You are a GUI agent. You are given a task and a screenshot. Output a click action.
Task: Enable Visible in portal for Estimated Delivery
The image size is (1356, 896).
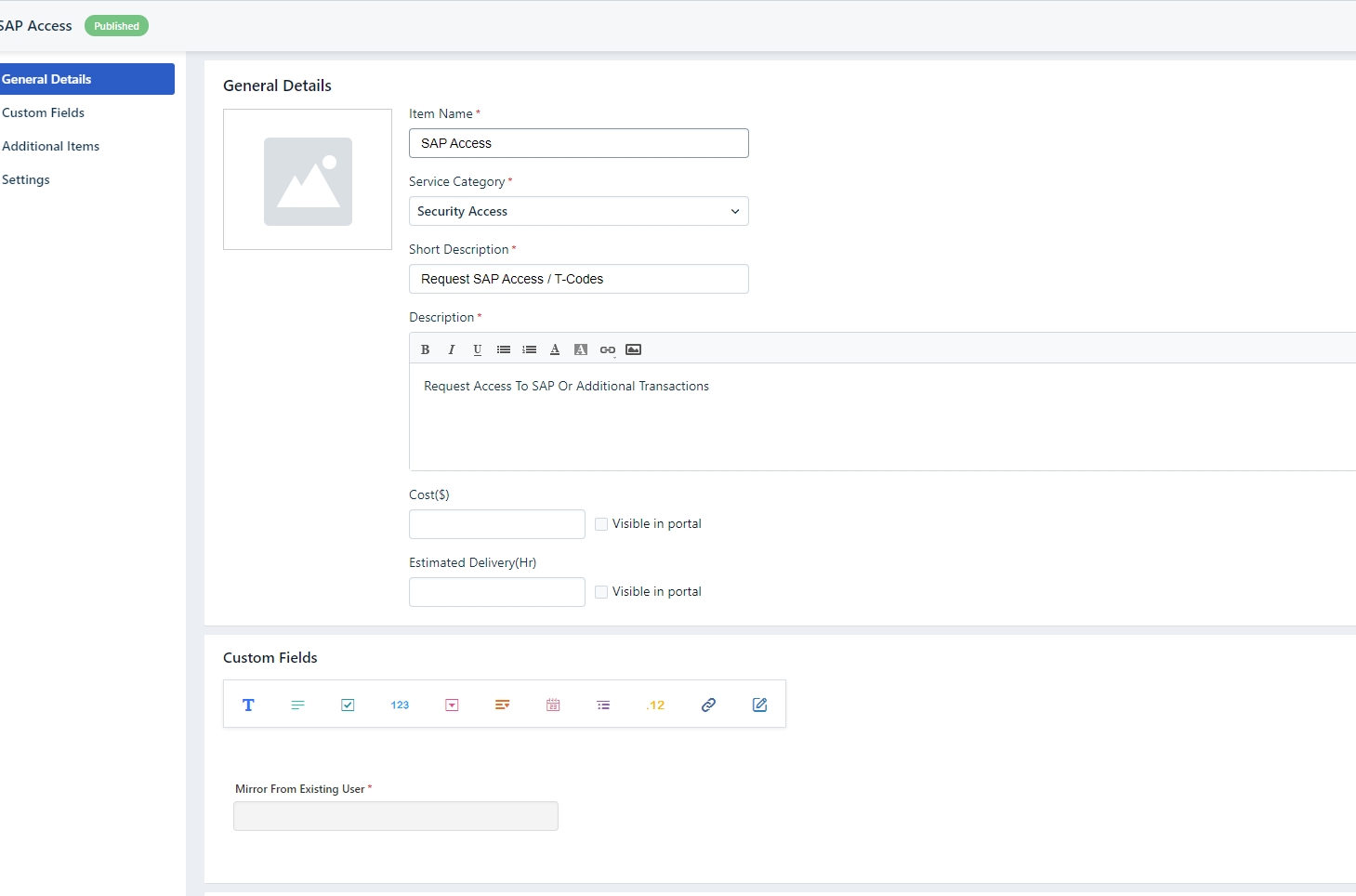pos(601,592)
